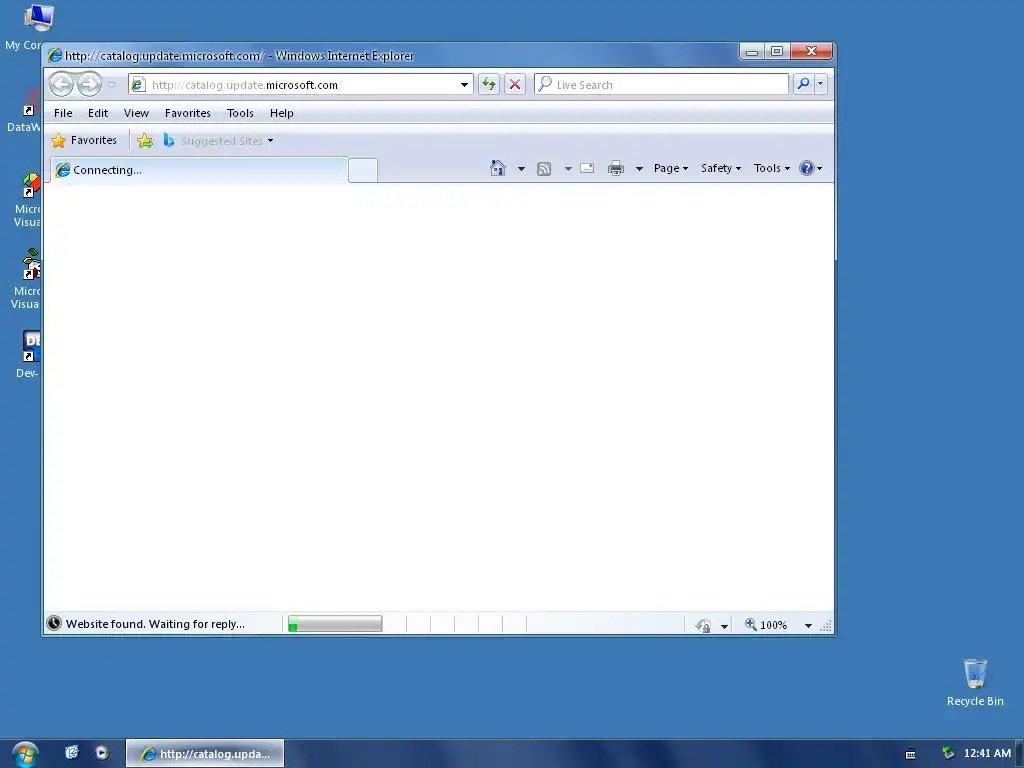Open the Safety command bar menu

721,168
